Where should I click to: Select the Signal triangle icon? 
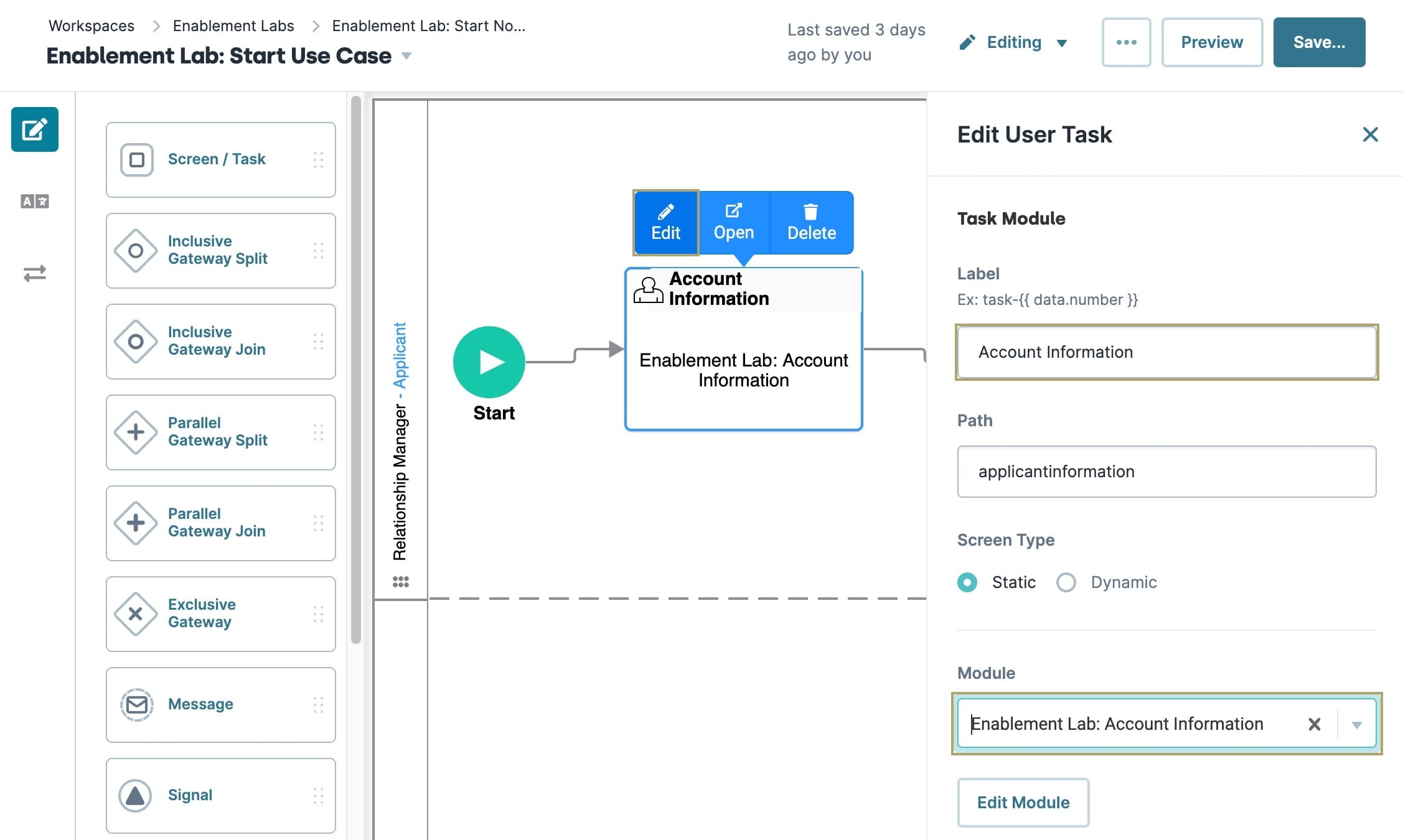coord(135,796)
